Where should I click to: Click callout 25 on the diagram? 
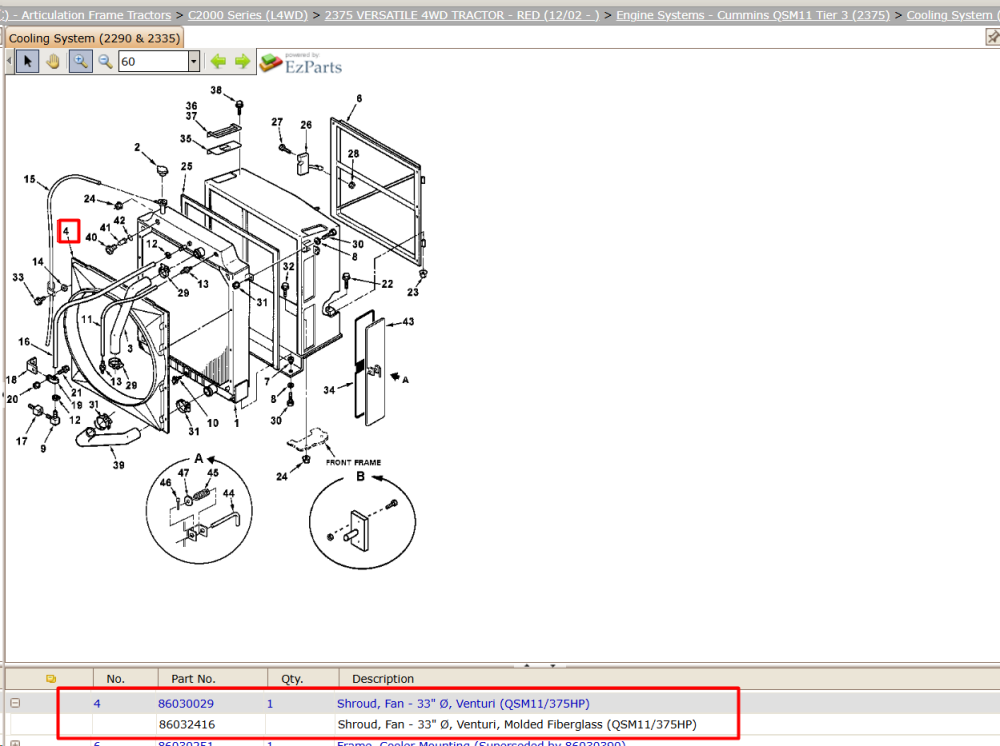(186, 166)
